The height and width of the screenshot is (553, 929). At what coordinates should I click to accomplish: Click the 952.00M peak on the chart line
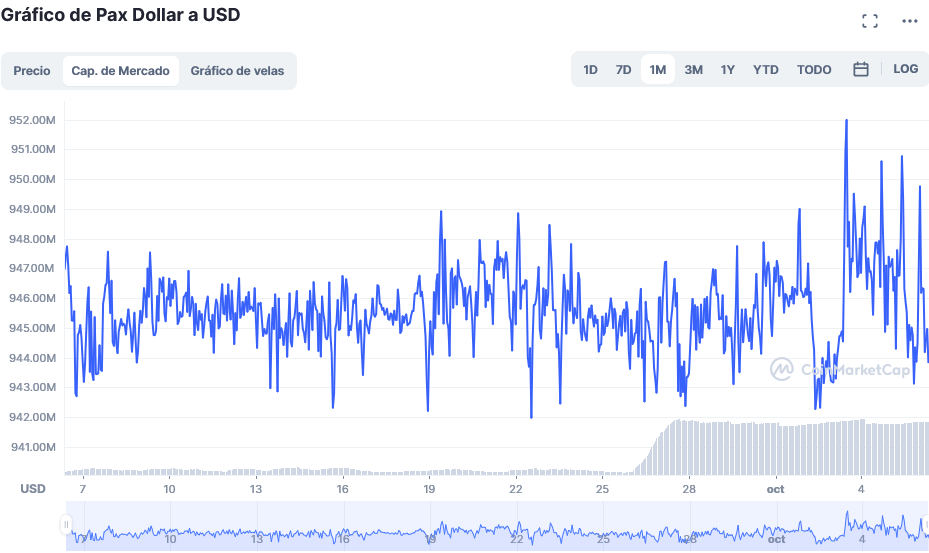tap(846, 121)
